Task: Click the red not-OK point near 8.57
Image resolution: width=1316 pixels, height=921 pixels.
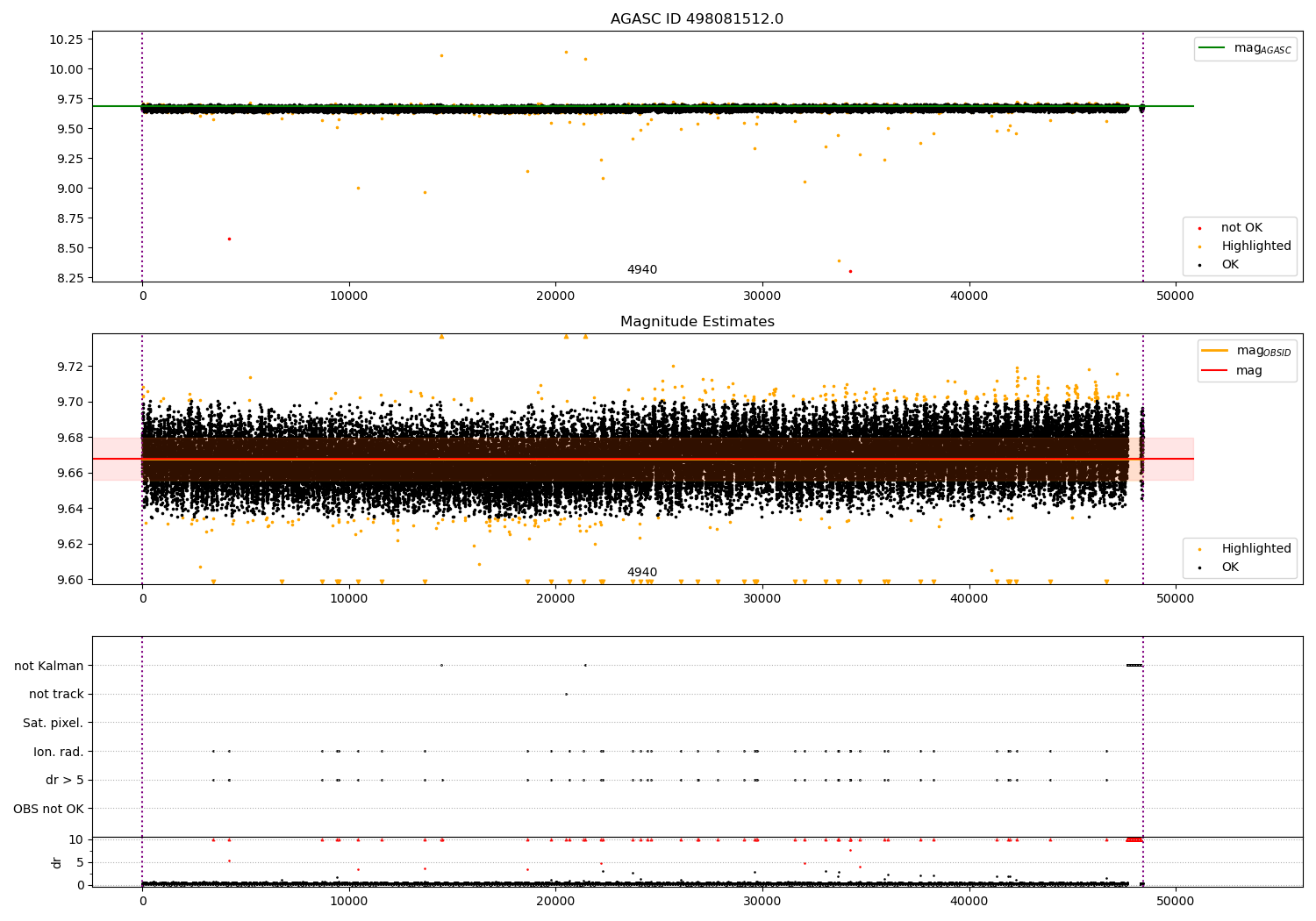Action: (x=229, y=239)
